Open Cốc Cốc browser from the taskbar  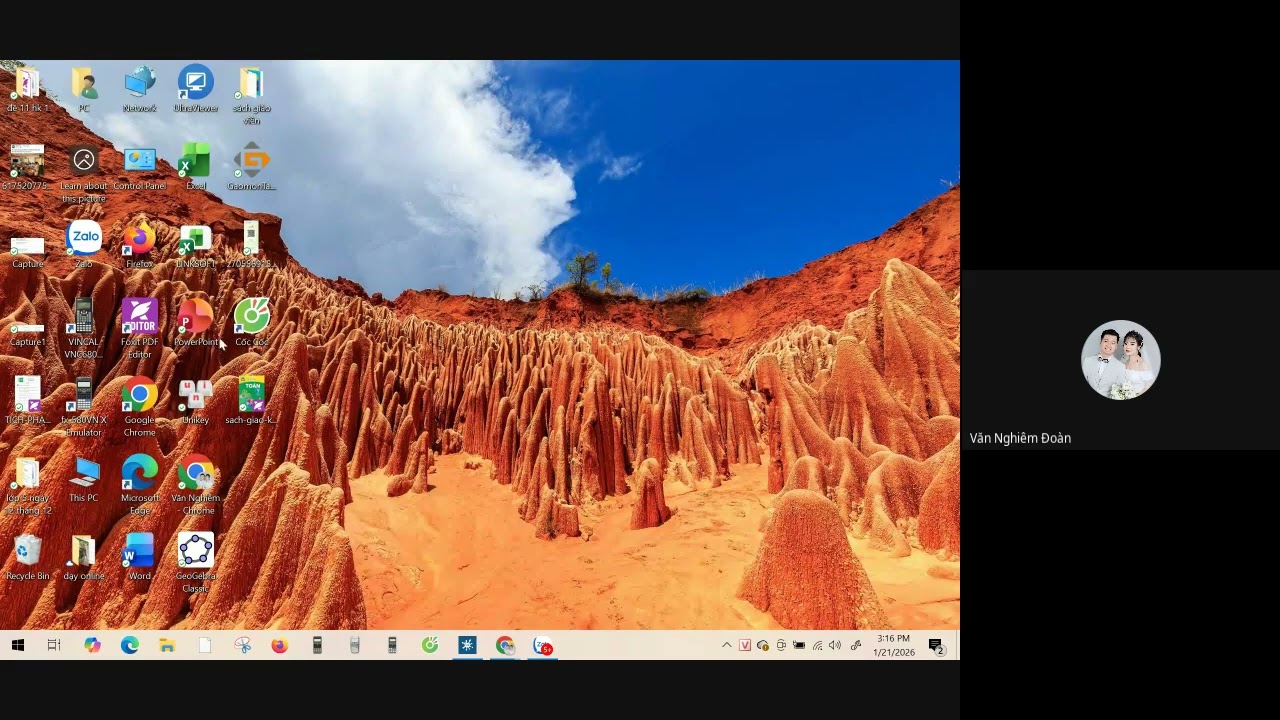[430, 646]
